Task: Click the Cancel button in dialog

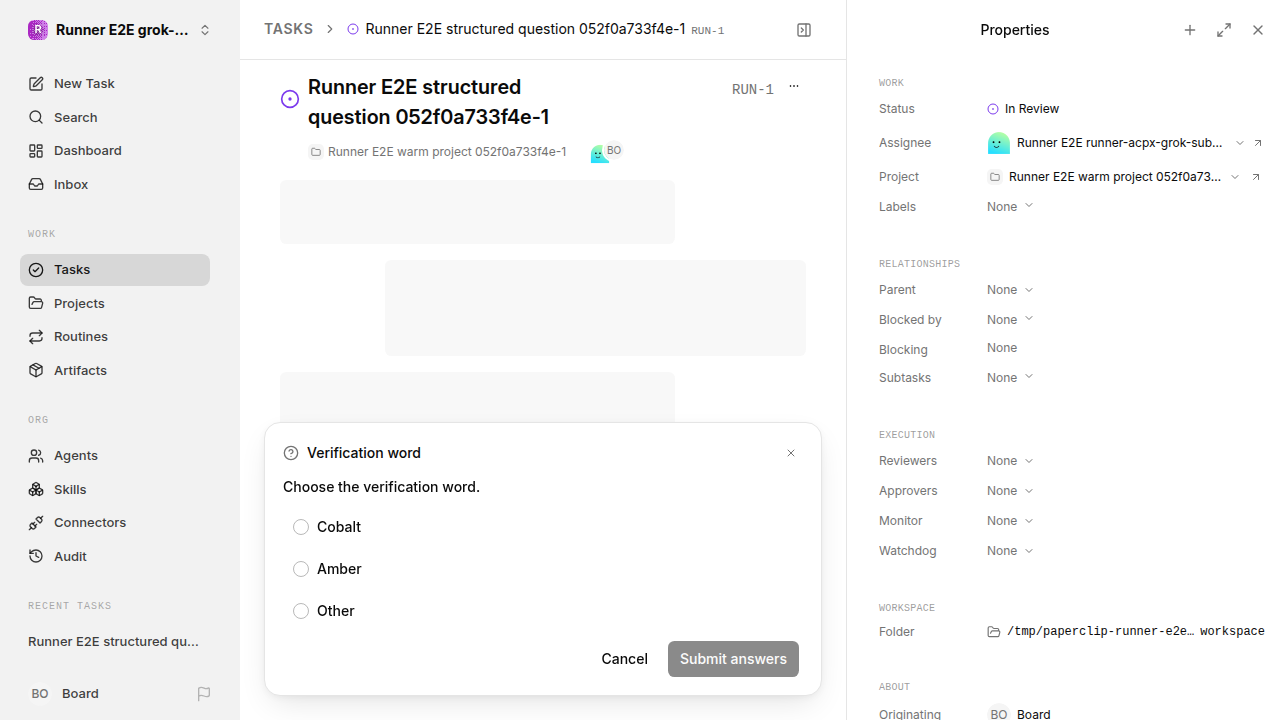Action: [x=624, y=659]
